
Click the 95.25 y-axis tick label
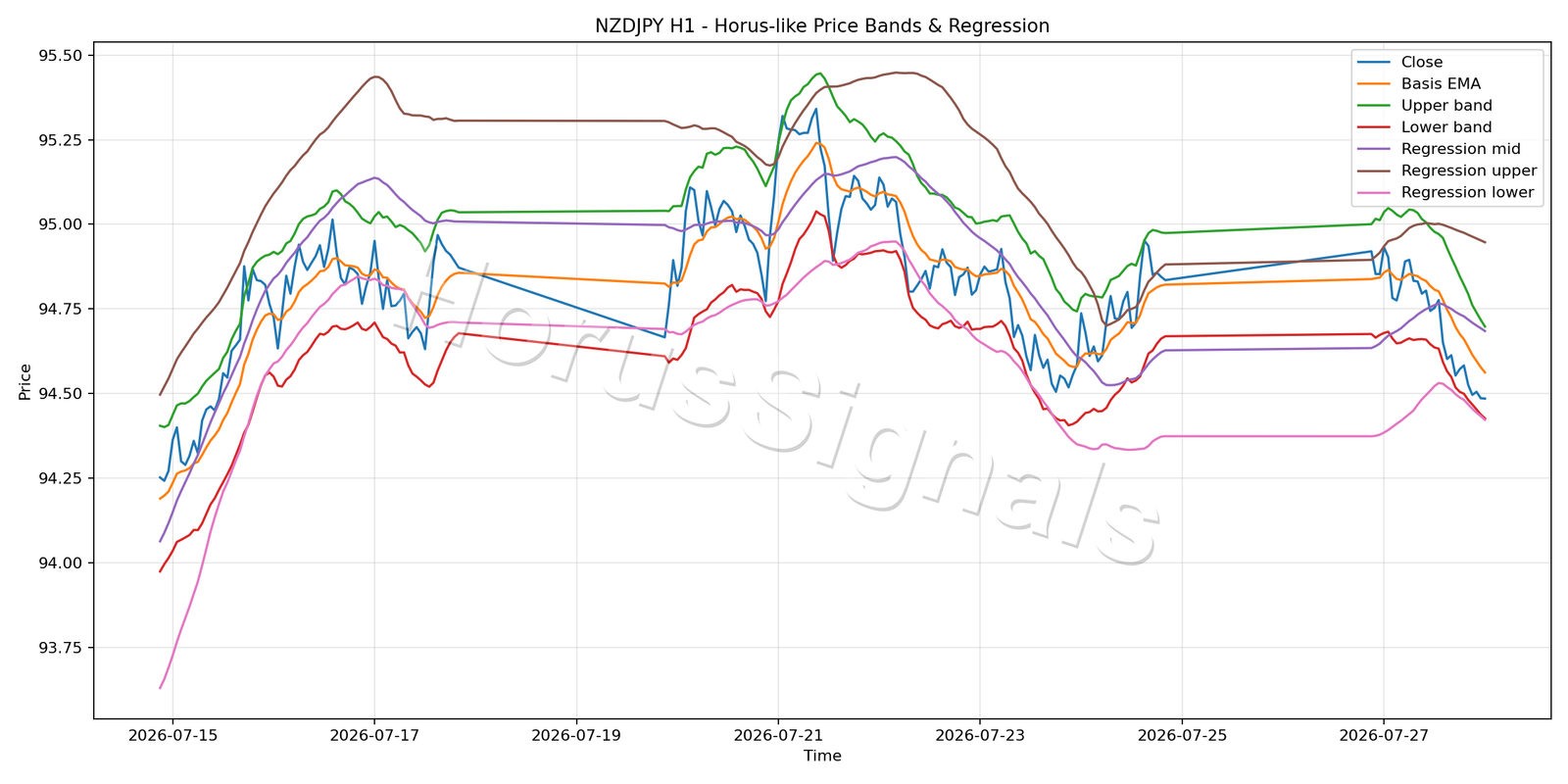click(62, 140)
